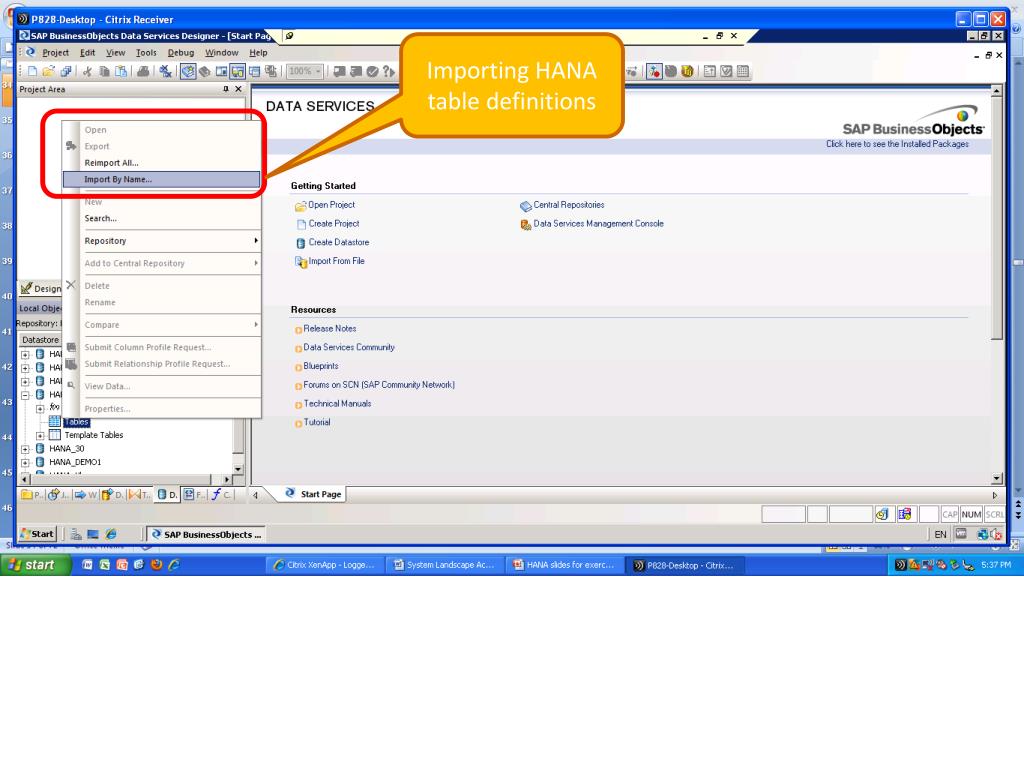Screen dimensions: 1024x768
Task: Choose Reimport All from context menu
Action: click(x=161, y=163)
